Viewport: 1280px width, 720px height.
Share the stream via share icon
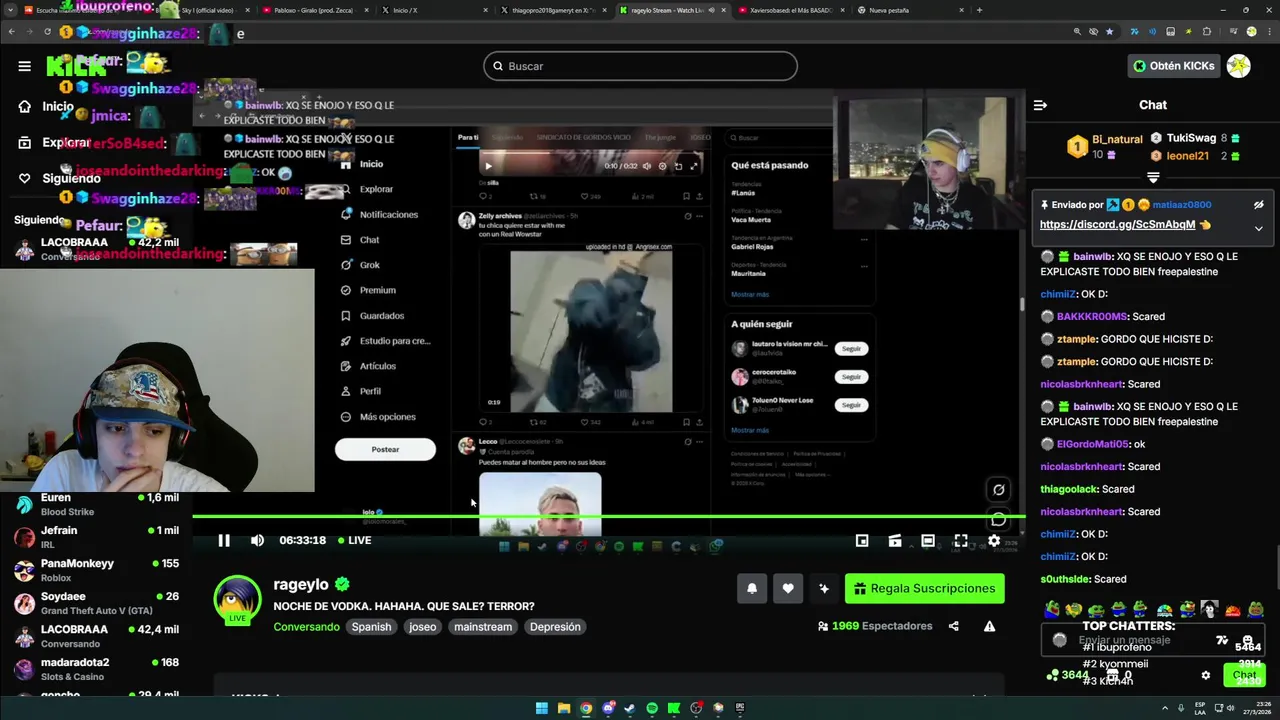tap(953, 626)
